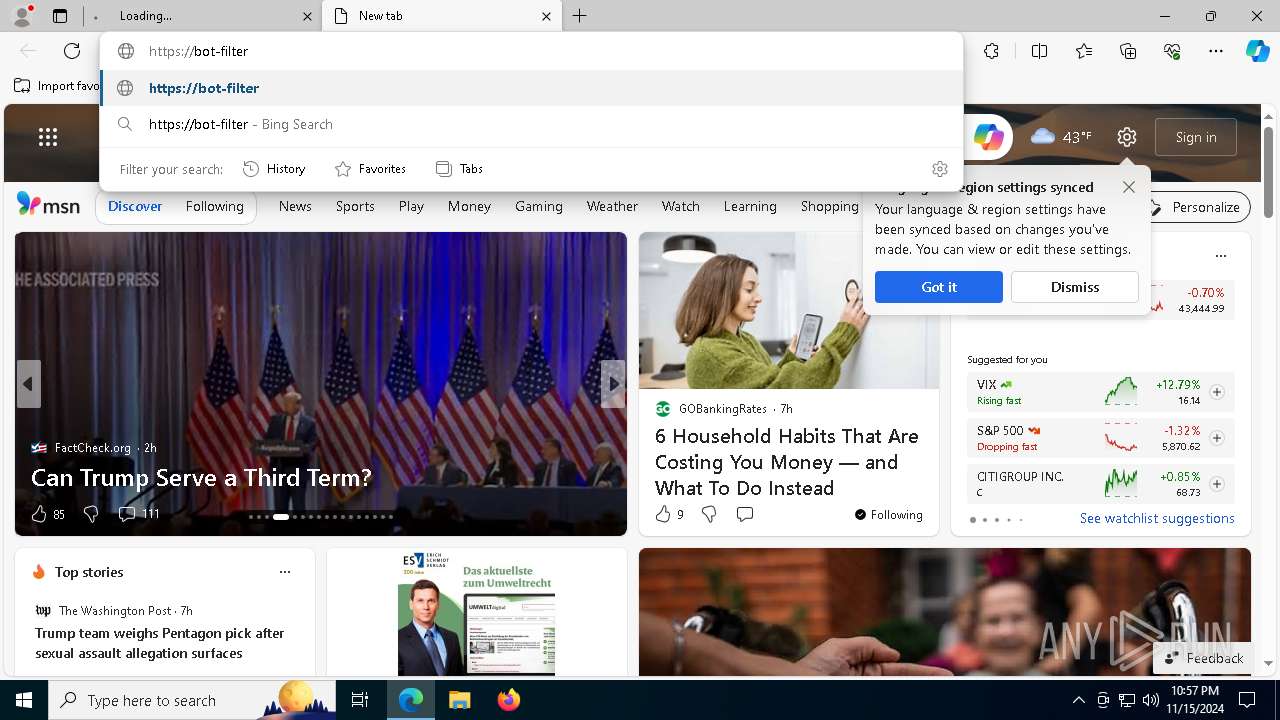Filter search by Tabs
This screenshot has height=720, width=1280.
[460, 169]
